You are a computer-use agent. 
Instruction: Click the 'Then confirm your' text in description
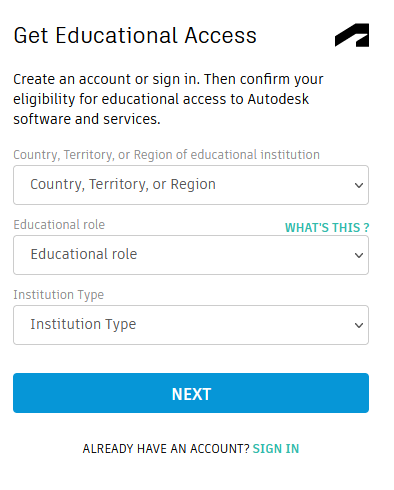[264, 79]
